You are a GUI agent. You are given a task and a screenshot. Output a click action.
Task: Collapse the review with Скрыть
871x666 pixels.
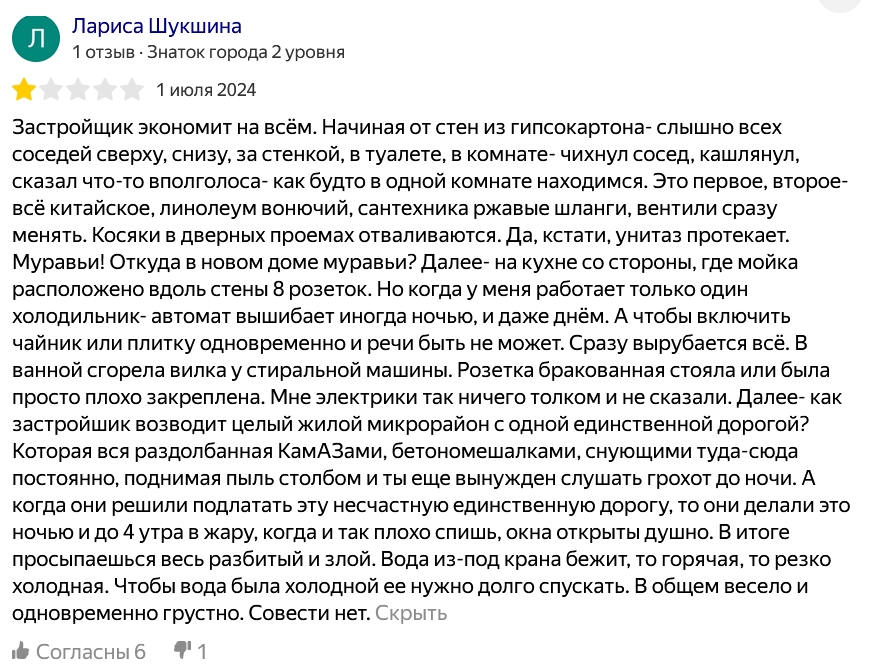[x=411, y=613]
